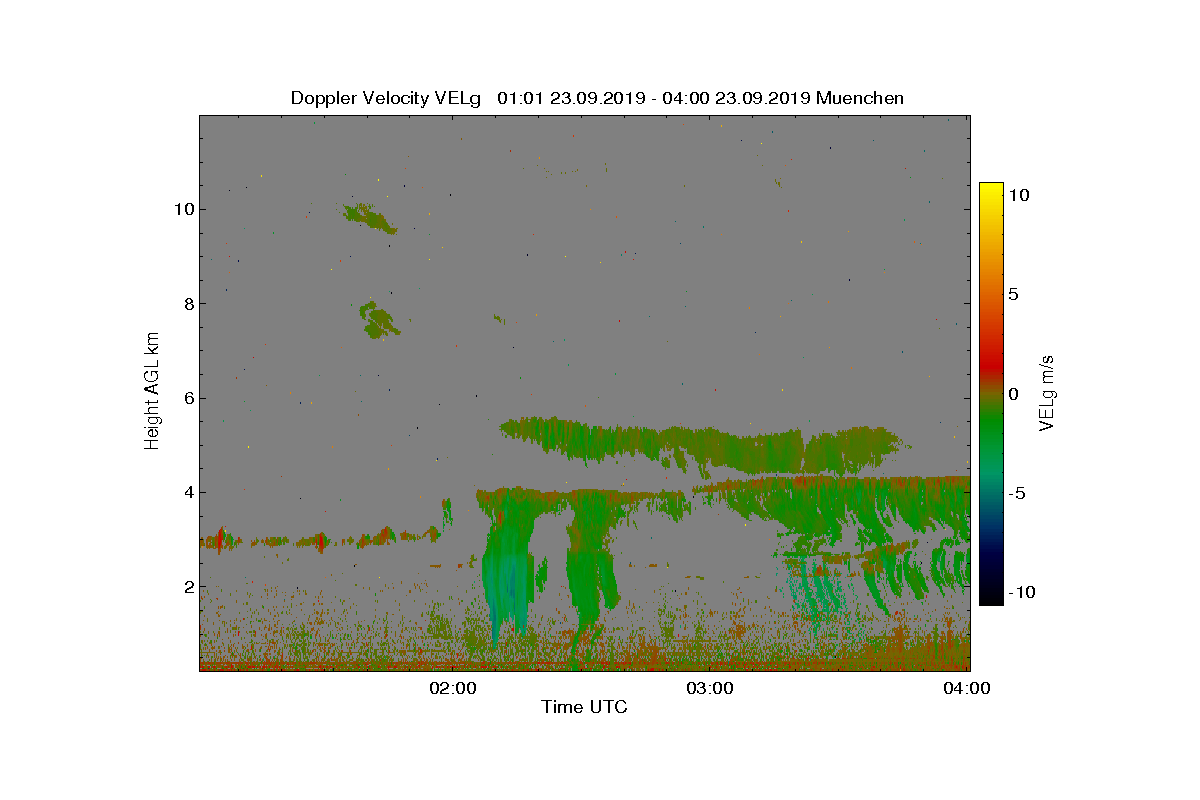Image resolution: width=1200 pixels, height=800 pixels.
Task: Click the 'Time UTC' axis label
Action: (584, 707)
